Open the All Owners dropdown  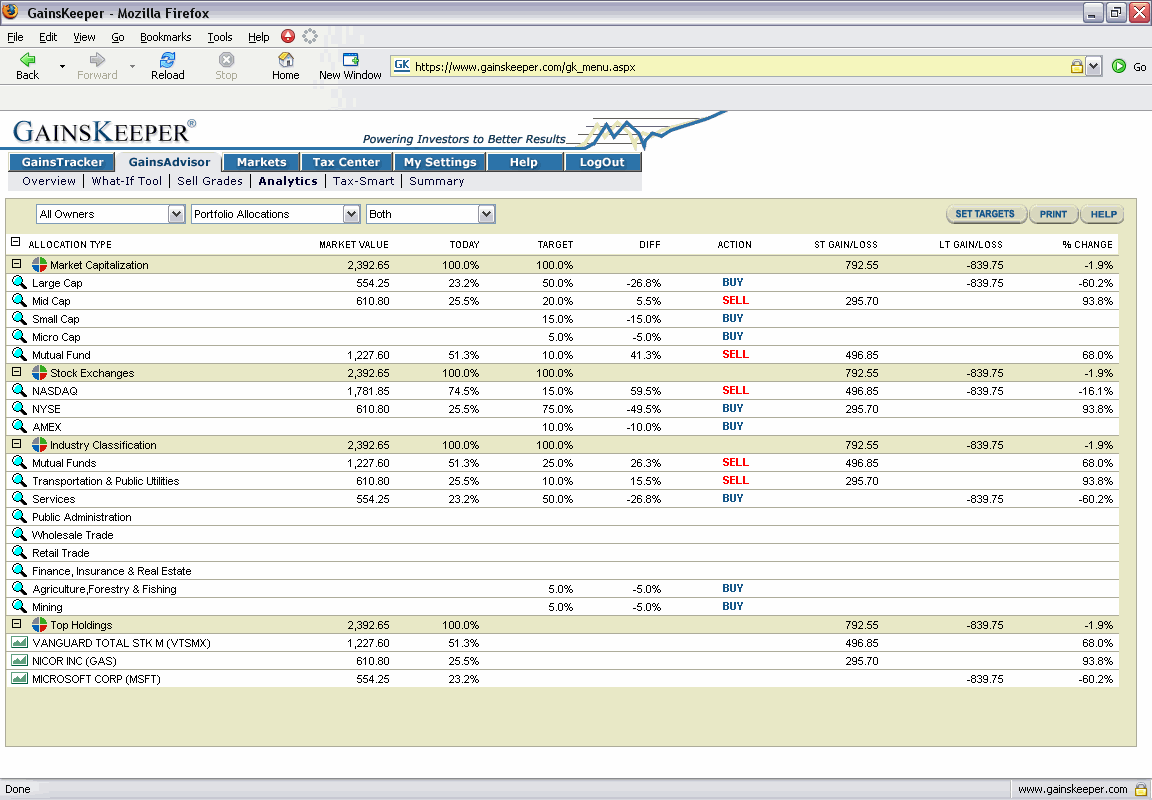(176, 213)
